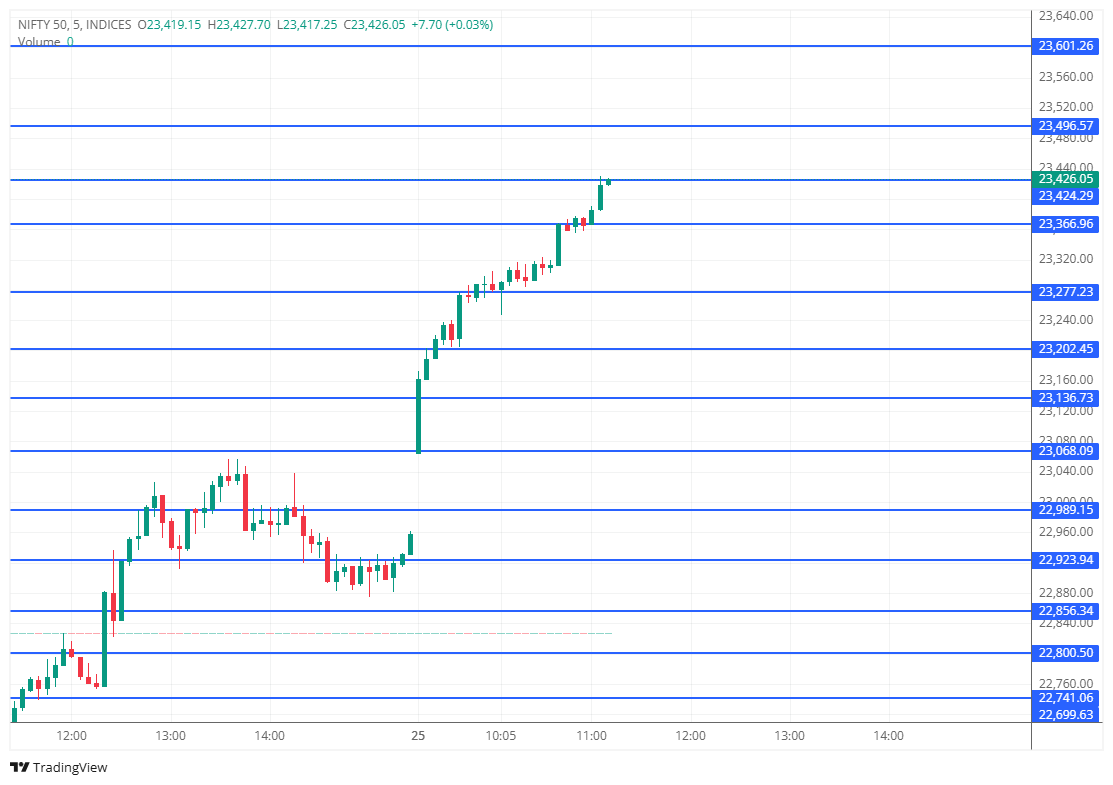Select the 23,277.23 price level tag
Screen dimensions: 1113x785
tap(1064, 292)
